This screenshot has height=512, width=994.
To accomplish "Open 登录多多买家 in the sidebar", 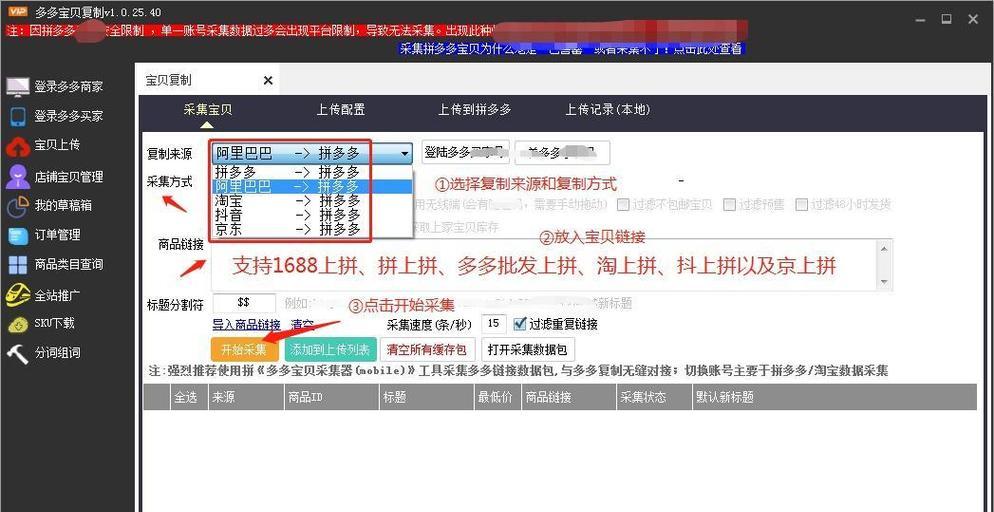I will (x=55, y=116).
